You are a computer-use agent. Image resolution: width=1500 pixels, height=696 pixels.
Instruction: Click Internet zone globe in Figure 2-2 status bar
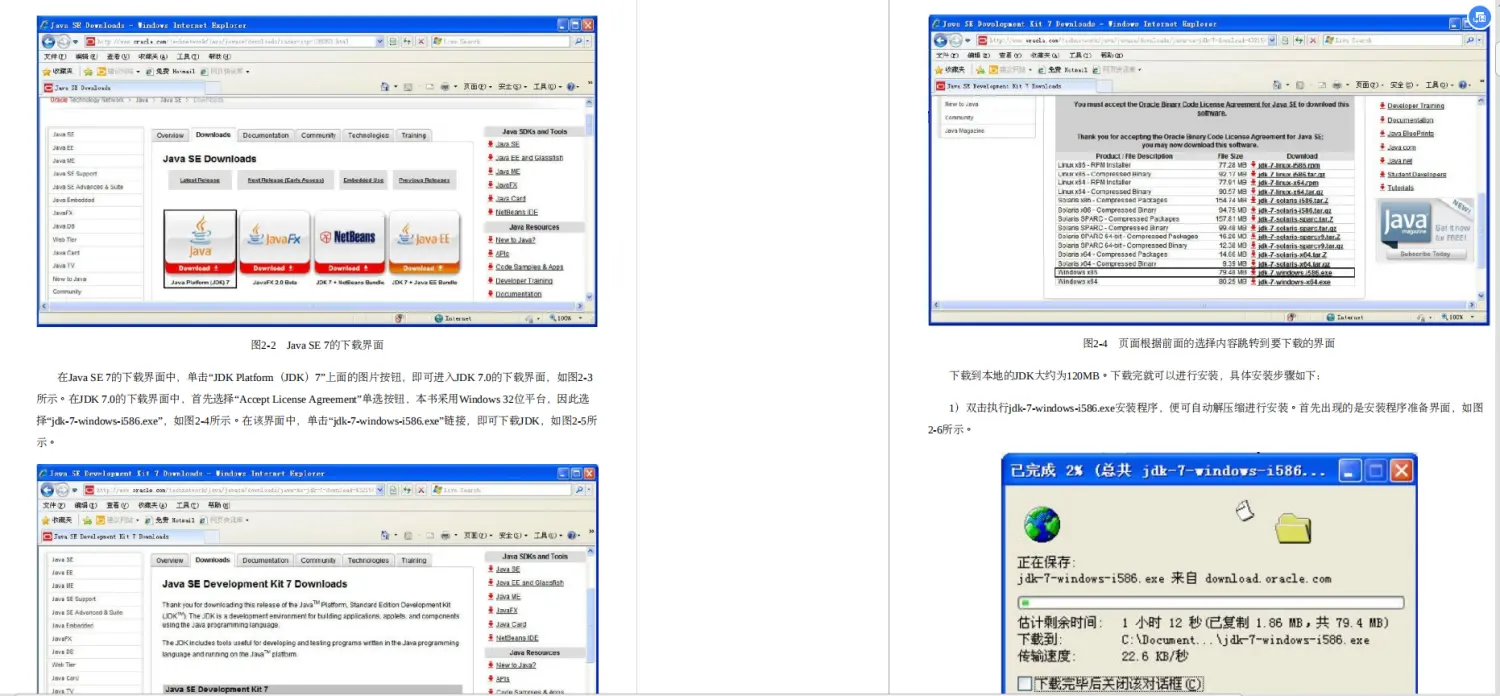439,318
